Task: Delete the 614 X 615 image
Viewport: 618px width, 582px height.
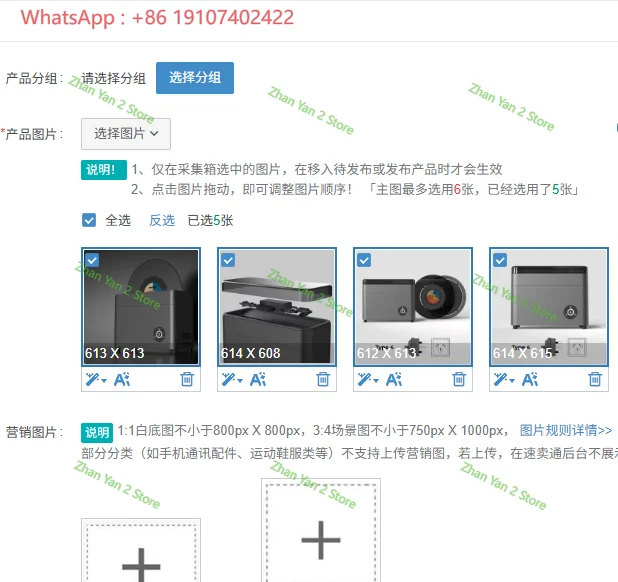Action: 595,379
